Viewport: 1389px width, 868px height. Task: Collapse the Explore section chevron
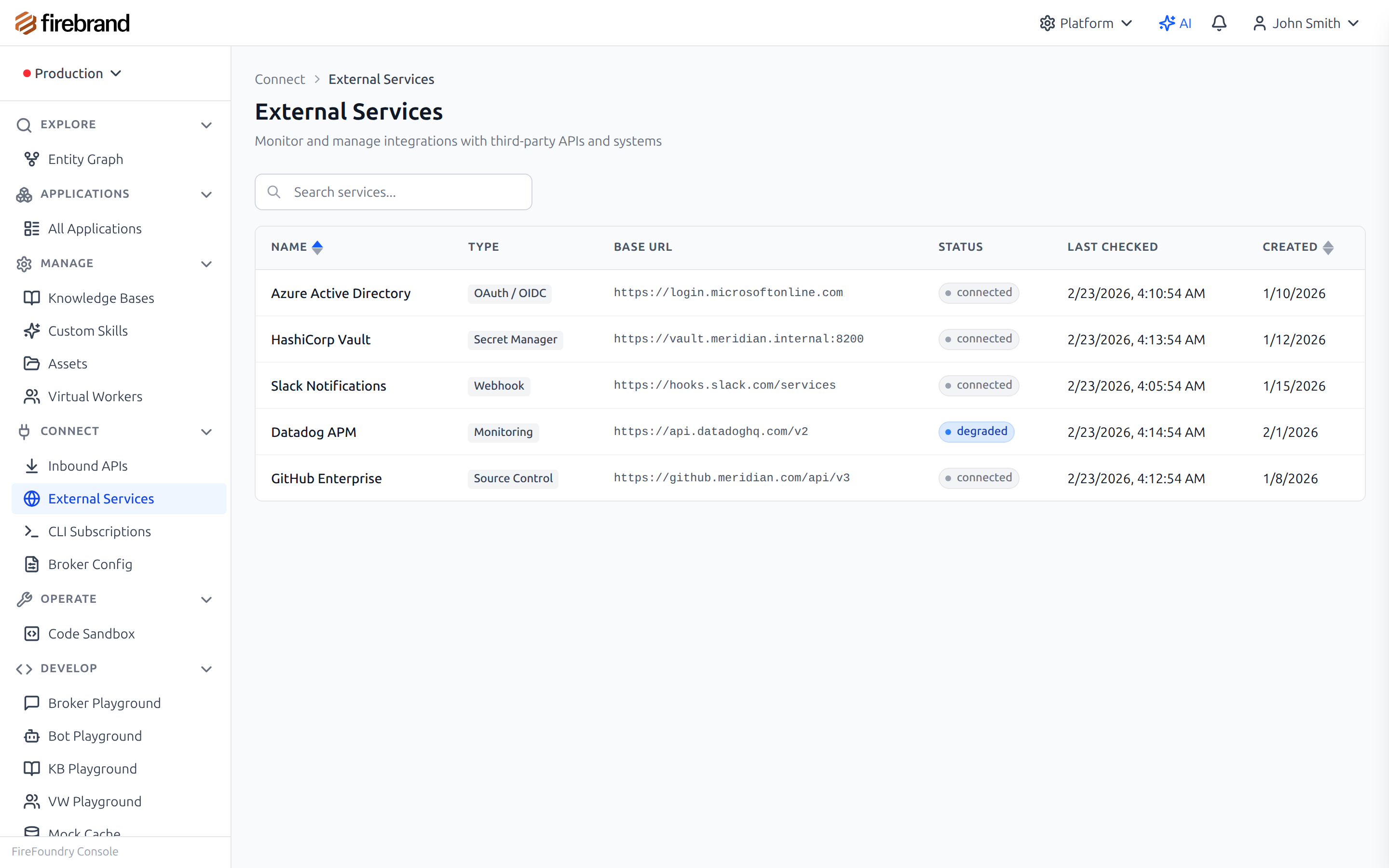click(206, 125)
